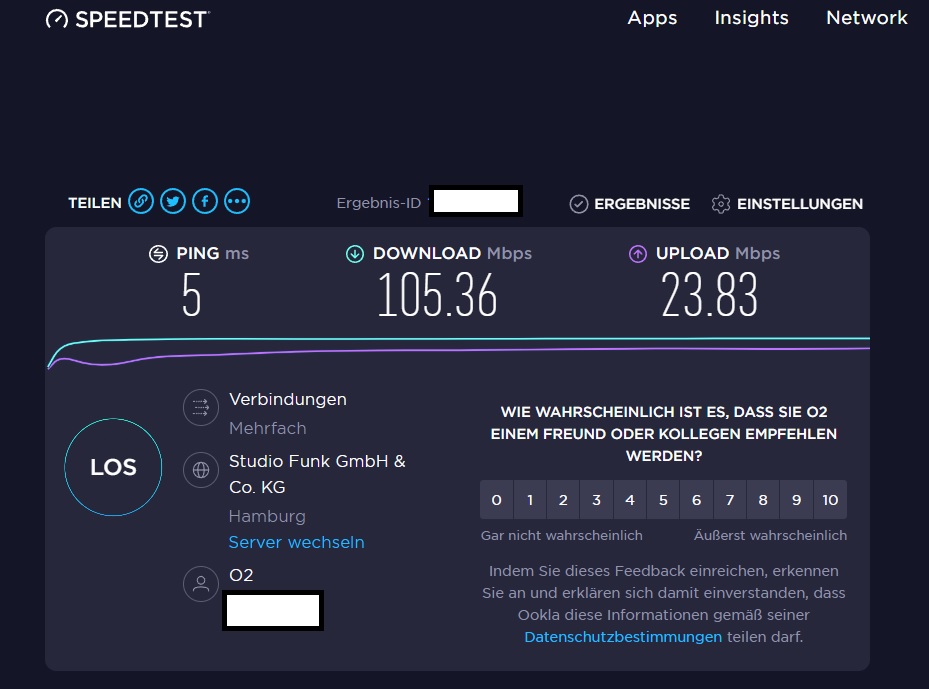This screenshot has height=689, width=929.
Task: Open EINSTELLUNGEN settings
Action: 800,204
